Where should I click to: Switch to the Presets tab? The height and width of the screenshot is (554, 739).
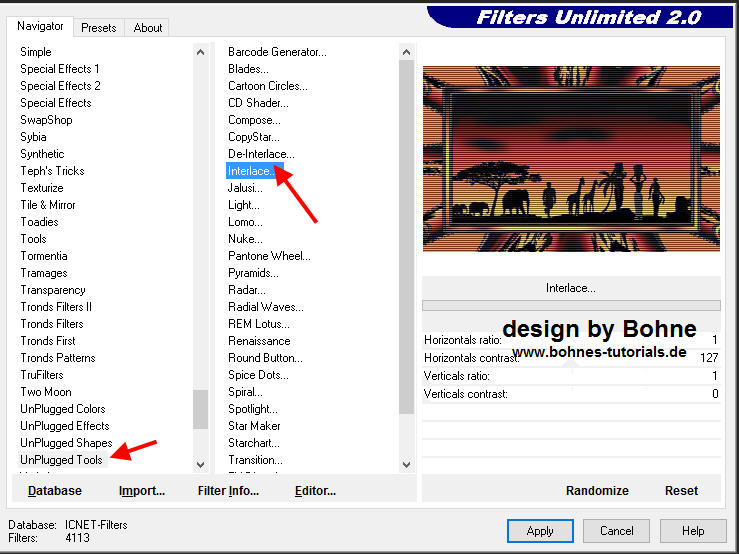(98, 28)
